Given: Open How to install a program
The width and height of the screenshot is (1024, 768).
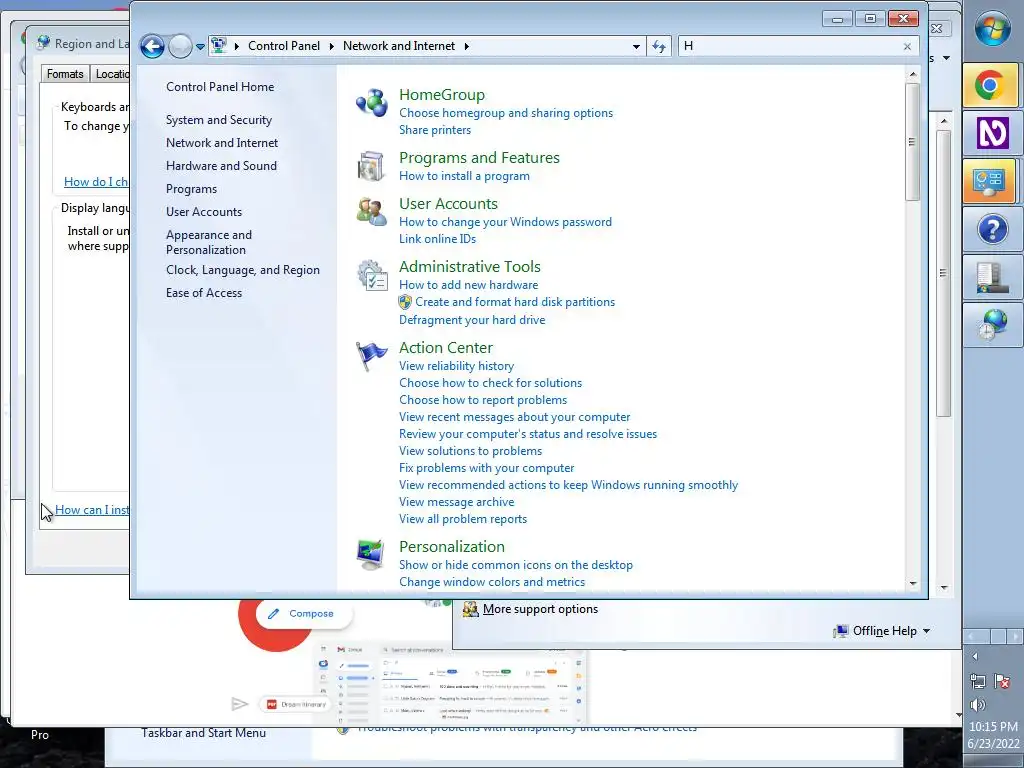Looking at the screenshot, I should tap(464, 176).
